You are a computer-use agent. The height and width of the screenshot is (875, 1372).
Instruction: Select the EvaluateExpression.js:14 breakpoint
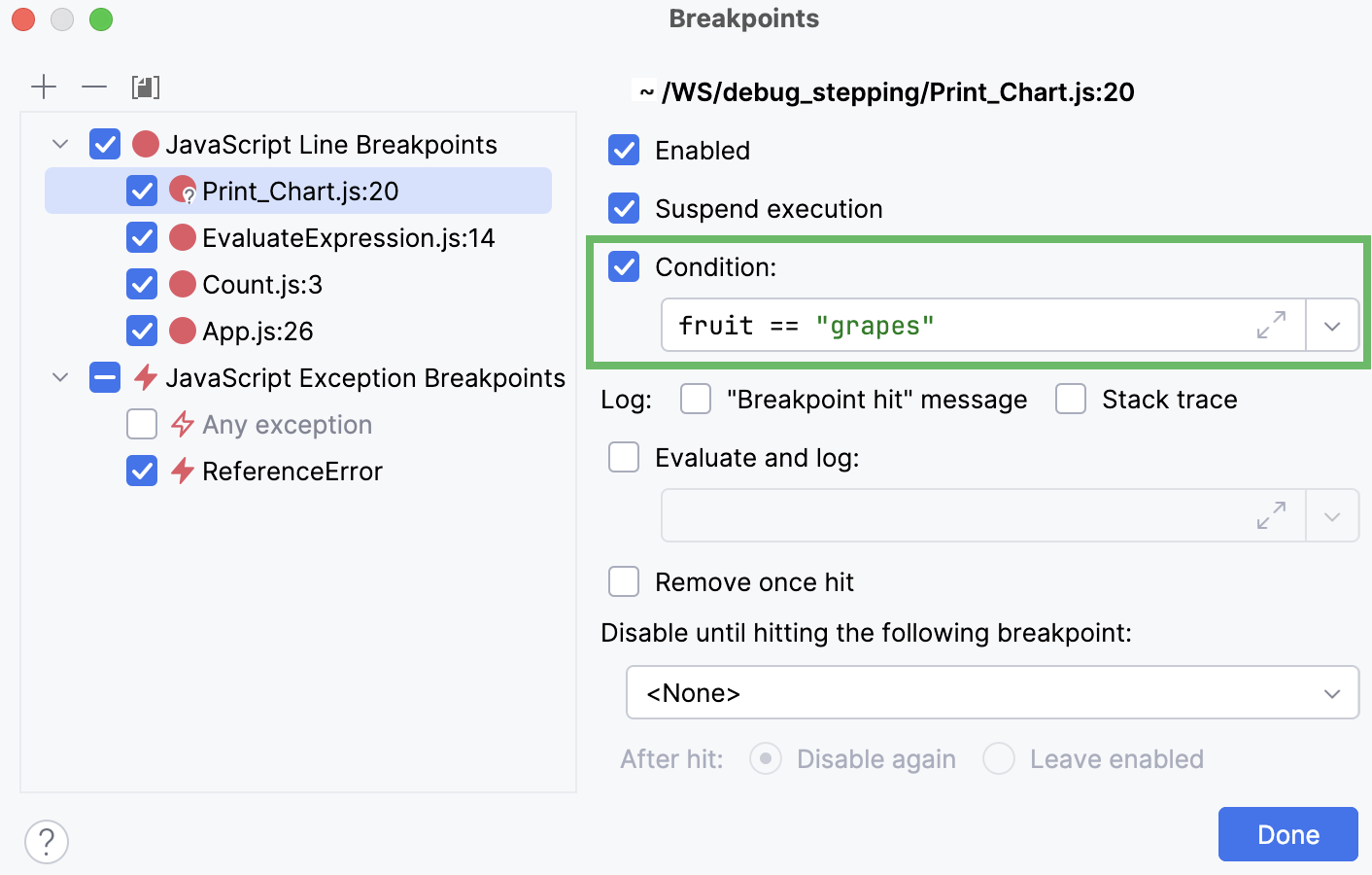point(349,237)
